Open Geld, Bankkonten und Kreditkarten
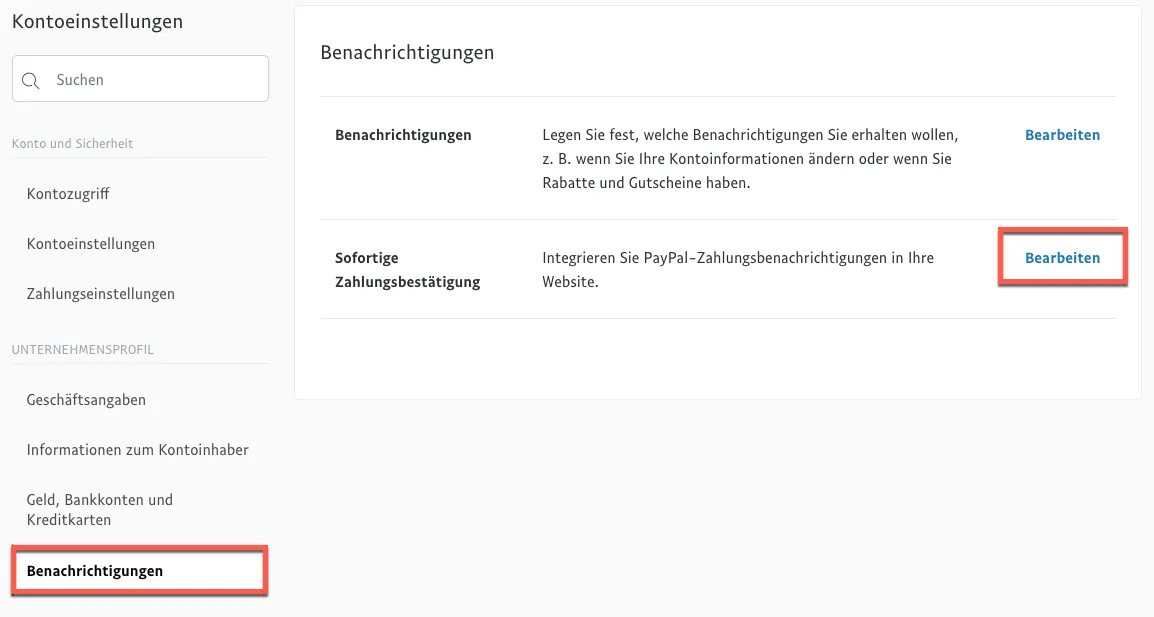1154x617 pixels. (x=100, y=510)
